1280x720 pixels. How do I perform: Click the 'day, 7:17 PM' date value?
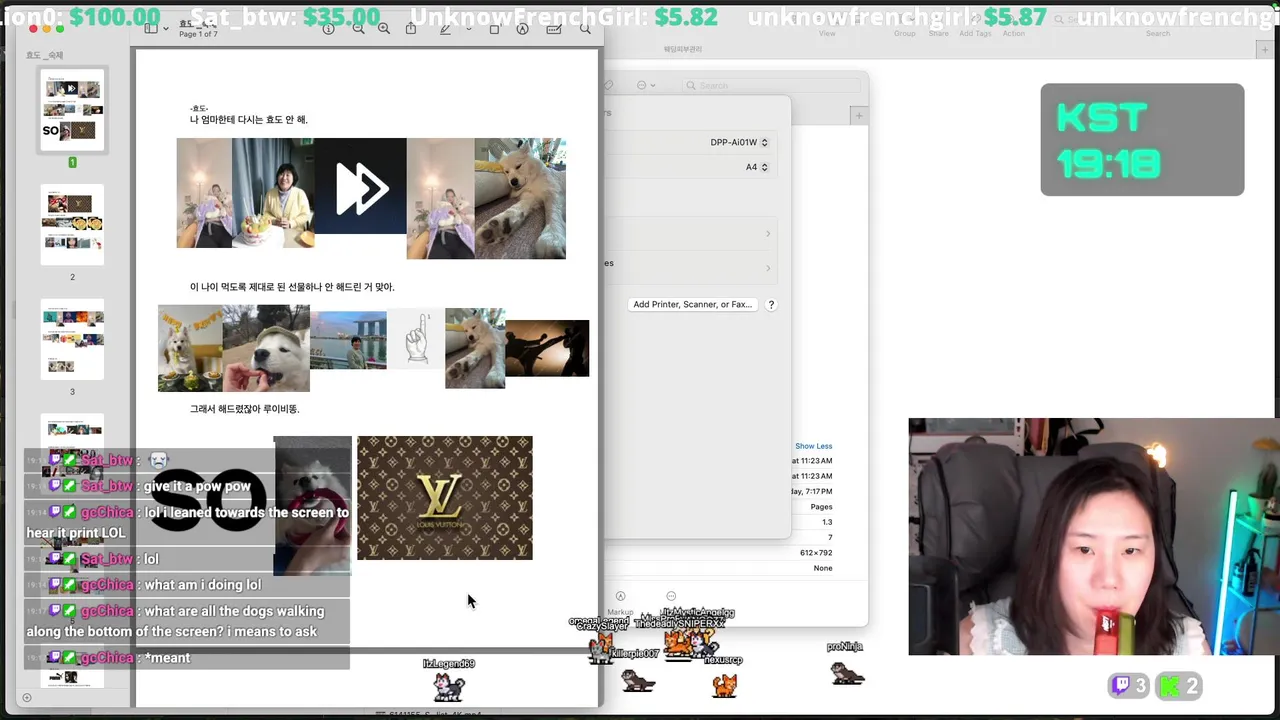pyautogui.click(x=812, y=492)
